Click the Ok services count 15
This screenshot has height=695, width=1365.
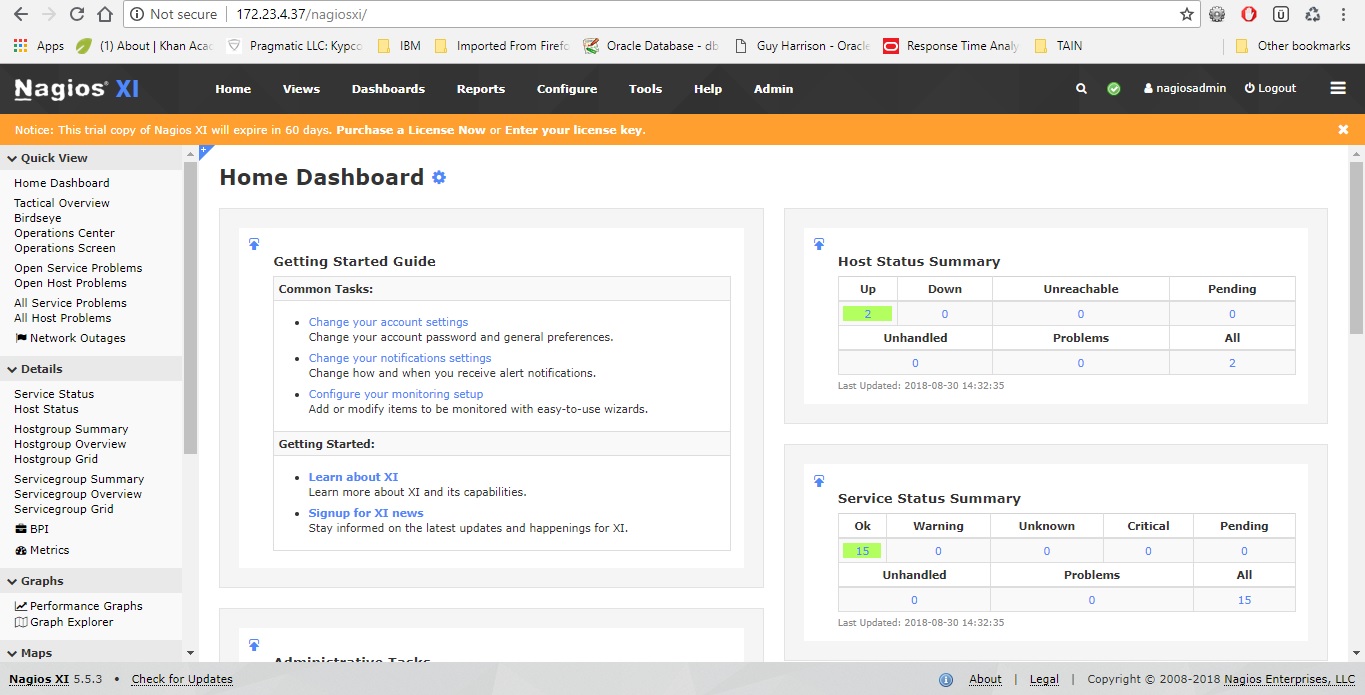[862, 551]
